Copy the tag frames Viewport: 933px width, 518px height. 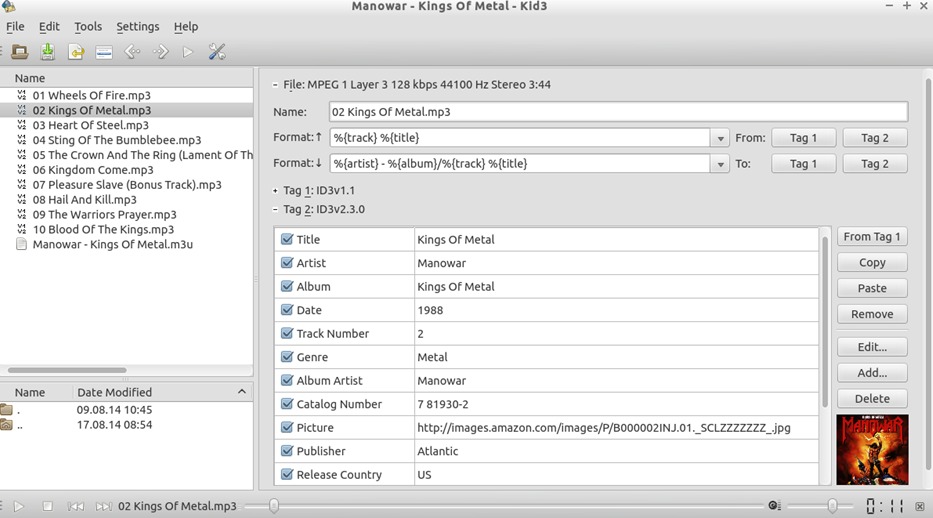(872, 262)
